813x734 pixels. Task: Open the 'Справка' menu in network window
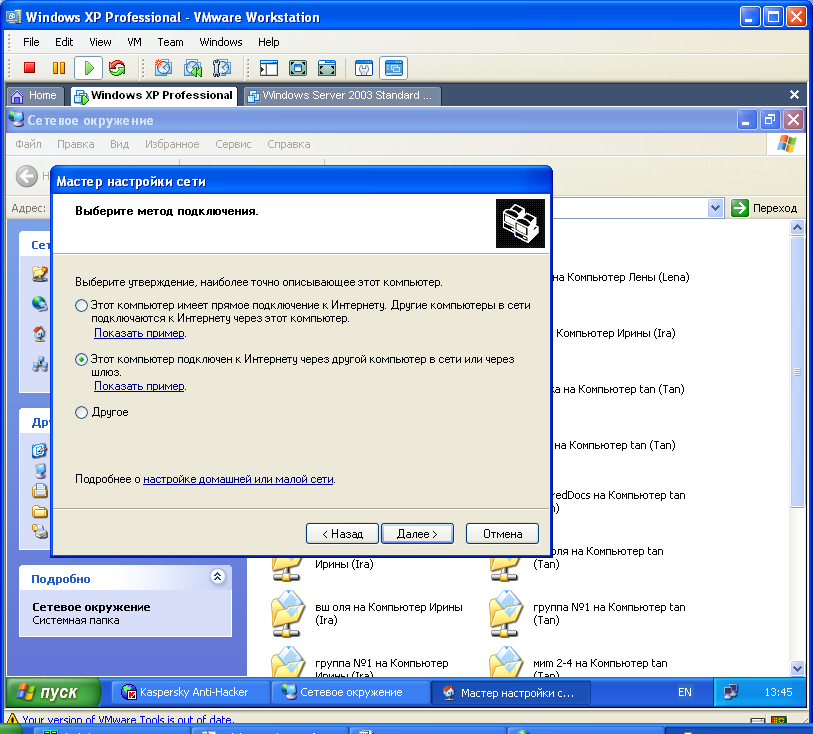click(289, 144)
